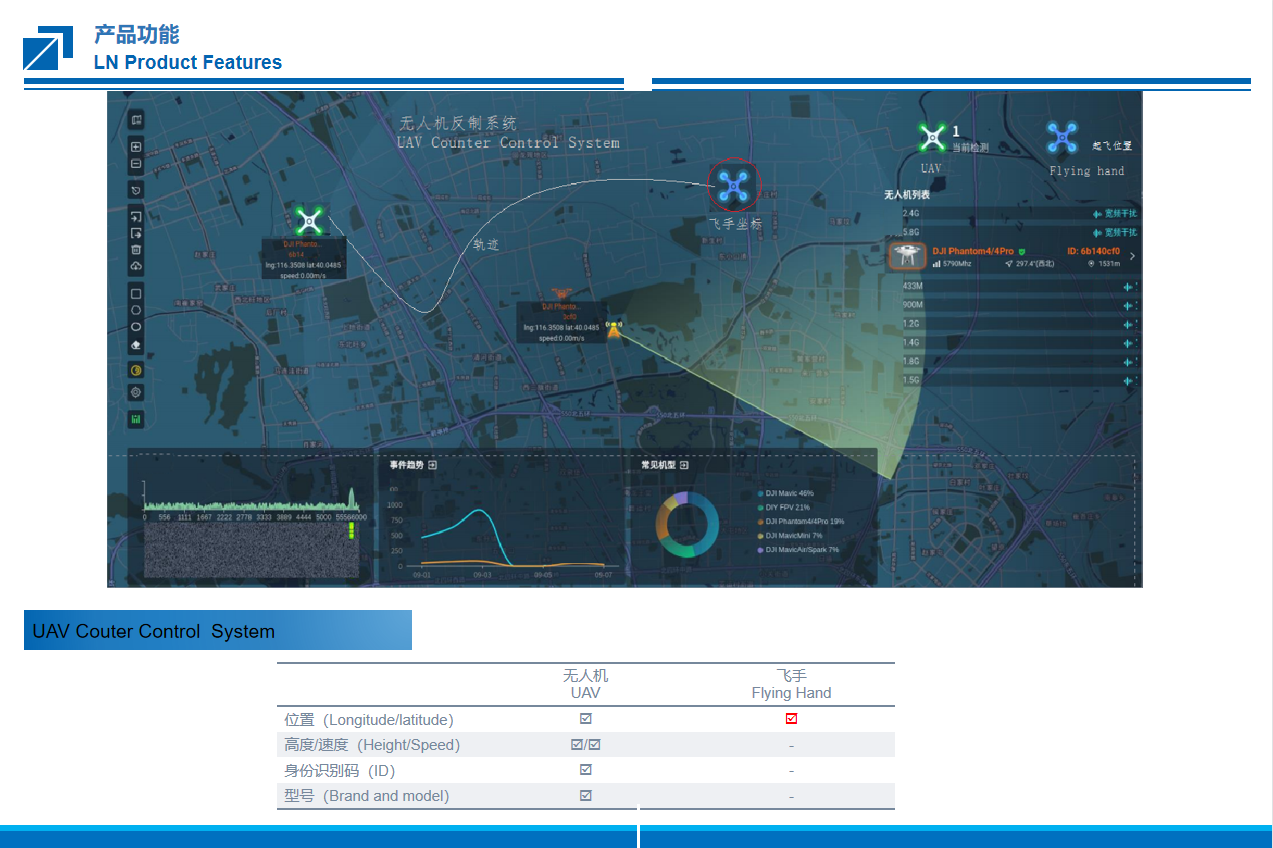Expand DJI Phantom4/4Pro details with chevron

pos(1132,257)
